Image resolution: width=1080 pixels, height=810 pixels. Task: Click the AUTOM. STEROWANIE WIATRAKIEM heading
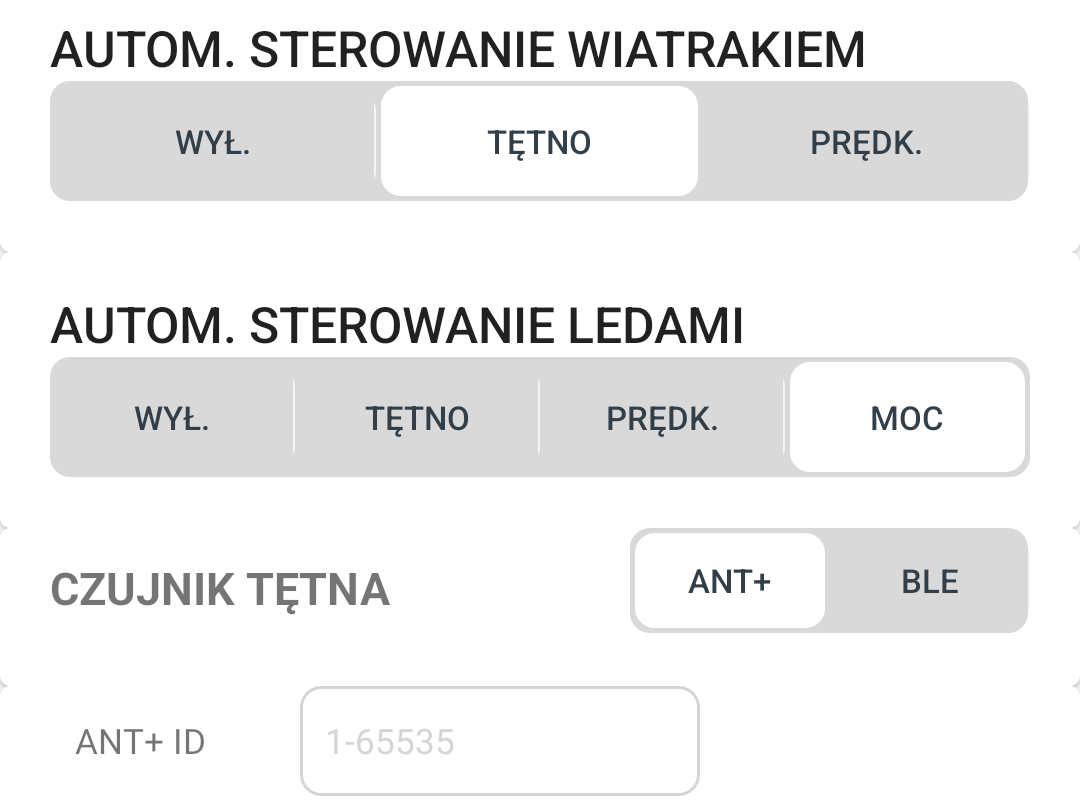[458, 50]
